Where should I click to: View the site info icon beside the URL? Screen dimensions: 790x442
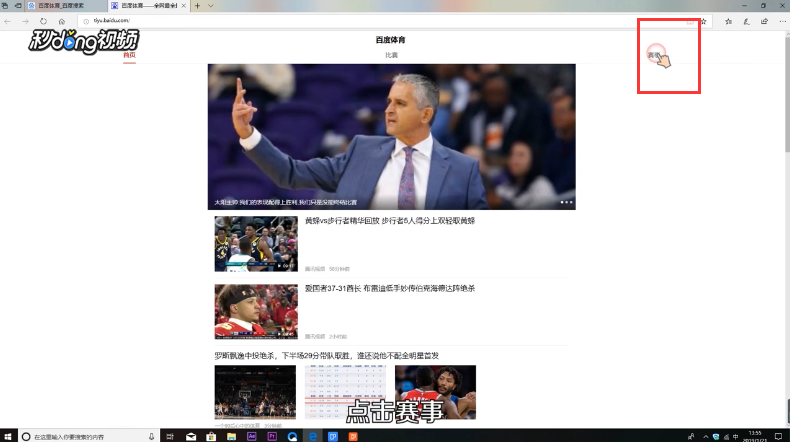coord(86,21)
